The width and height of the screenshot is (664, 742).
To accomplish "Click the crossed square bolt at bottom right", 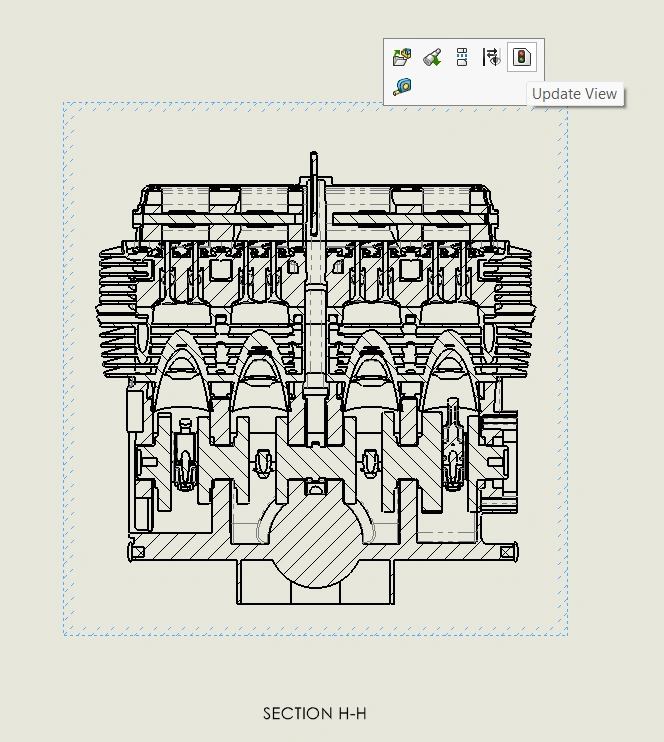I will (x=506, y=551).
